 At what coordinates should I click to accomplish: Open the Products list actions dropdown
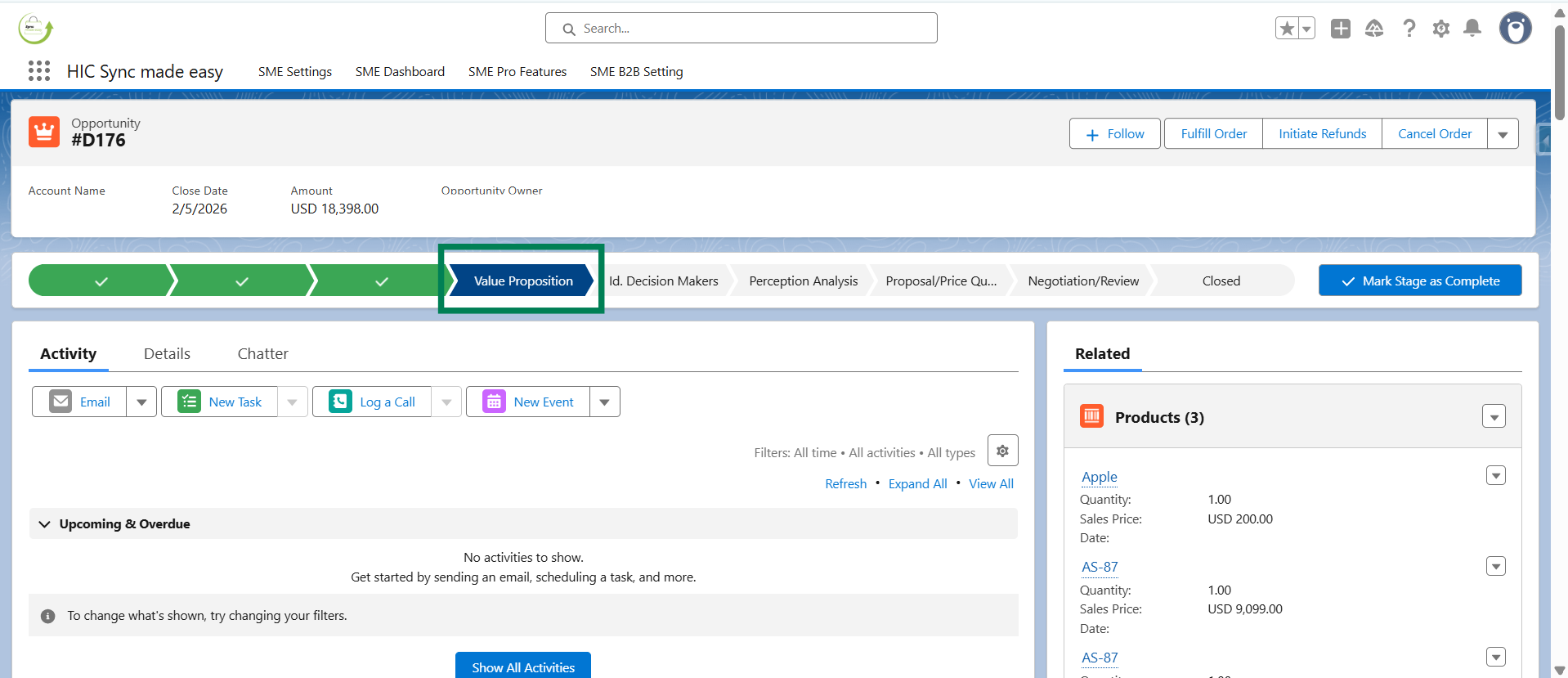[1494, 417]
